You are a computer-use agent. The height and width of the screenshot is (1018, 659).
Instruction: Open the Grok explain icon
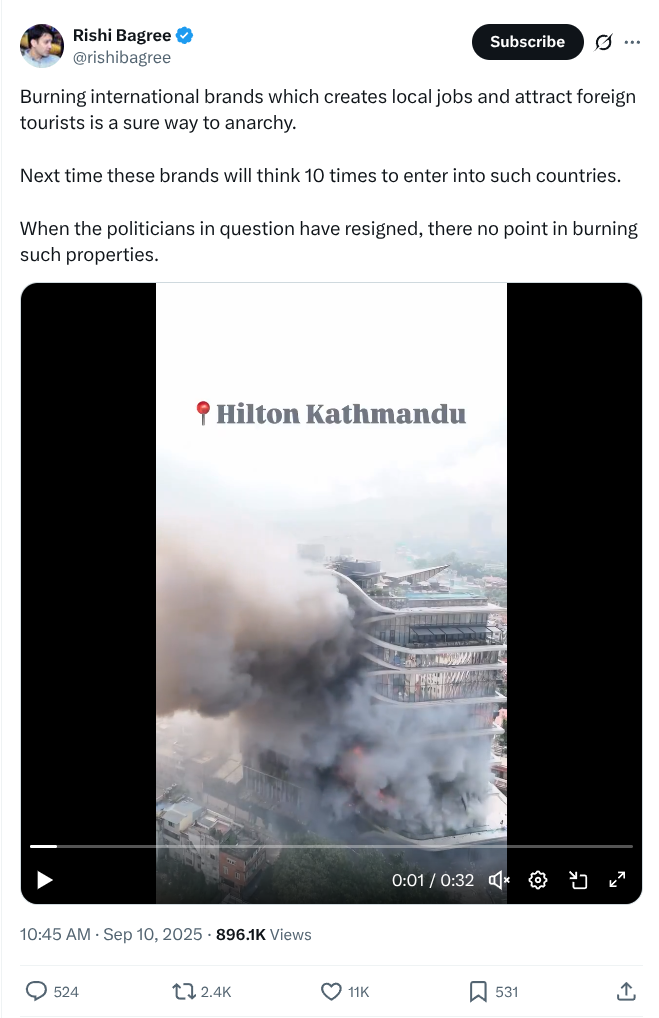pos(603,42)
